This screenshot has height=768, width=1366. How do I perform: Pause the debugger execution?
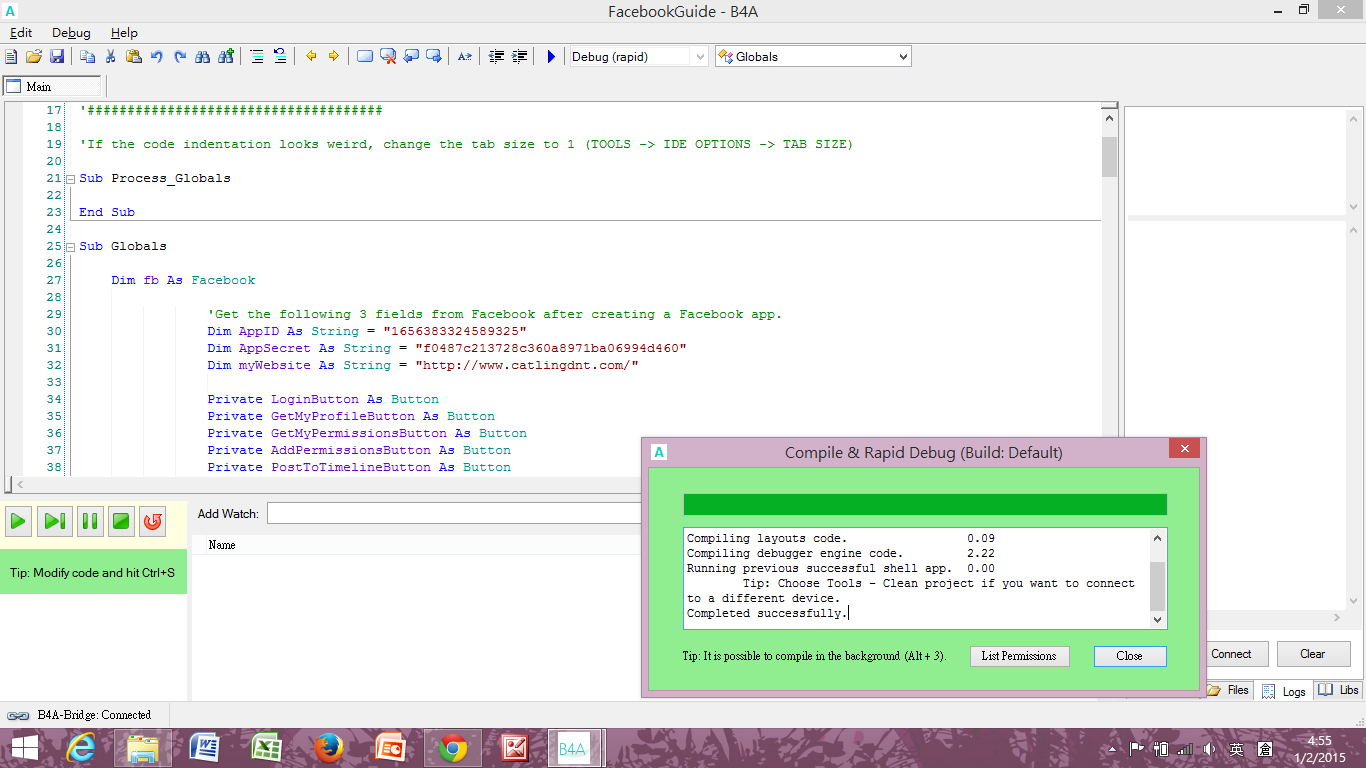90,520
